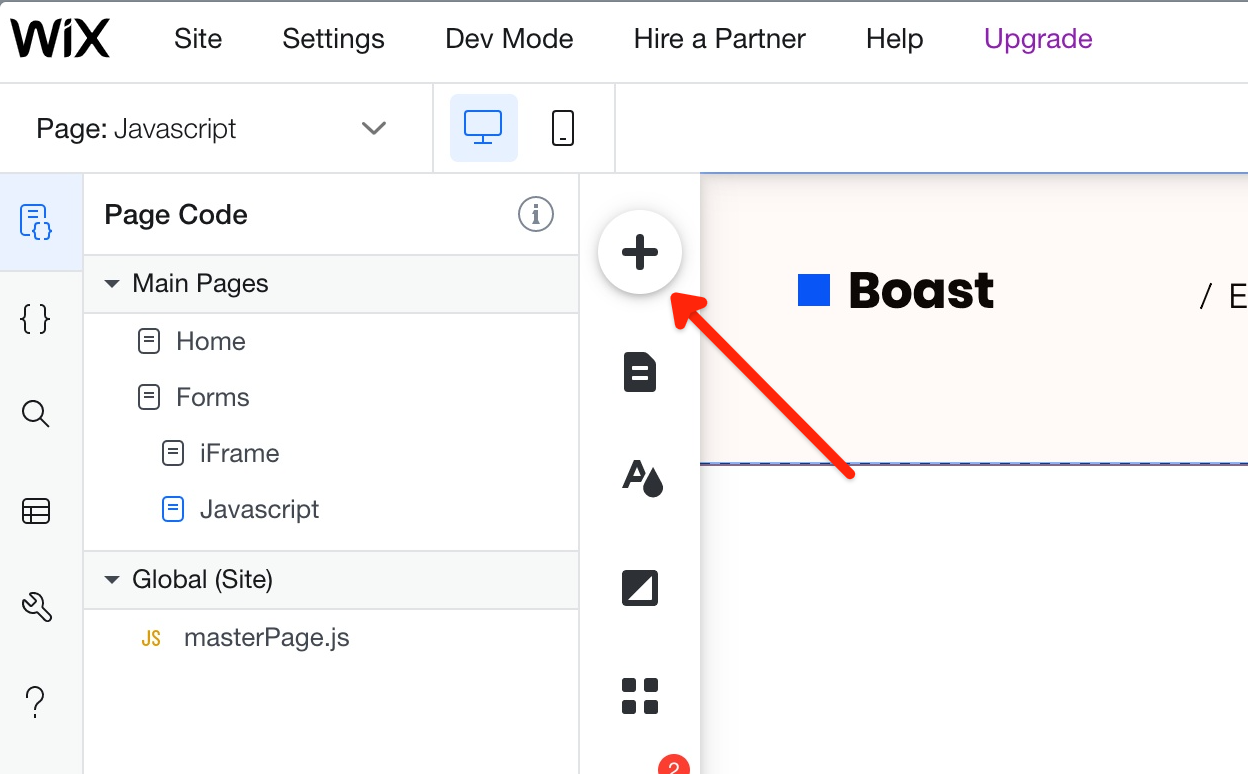Open the Page: Javascript dropdown
This screenshot has width=1248, height=774.
click(x=210, y=128)
